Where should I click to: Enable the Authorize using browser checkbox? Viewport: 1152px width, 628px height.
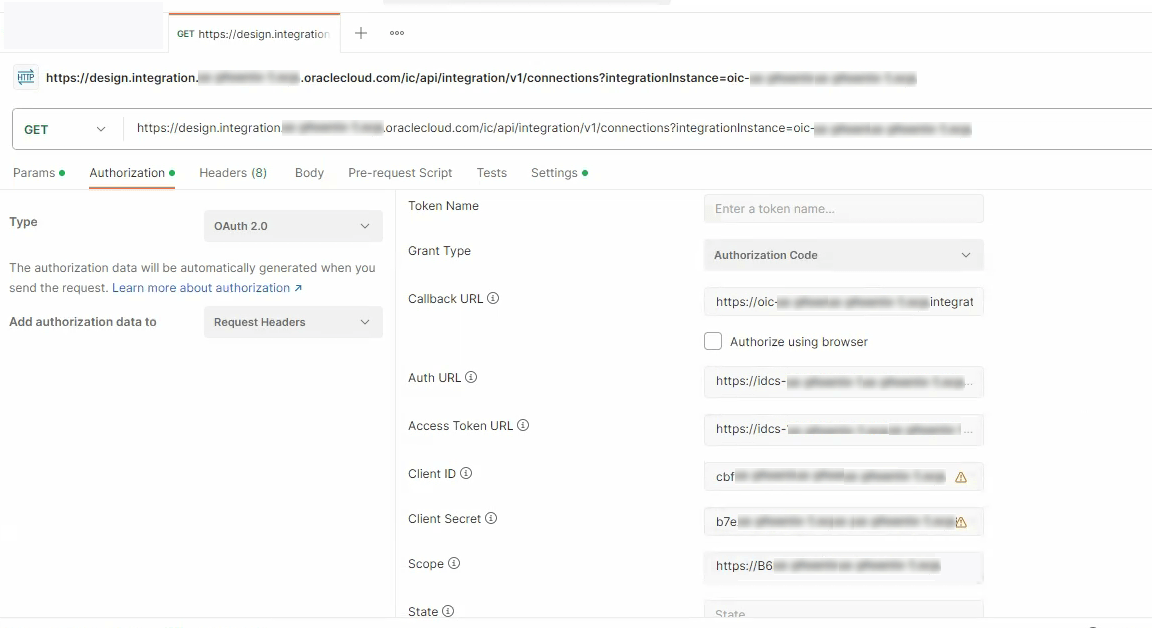(x=713, y=341)
